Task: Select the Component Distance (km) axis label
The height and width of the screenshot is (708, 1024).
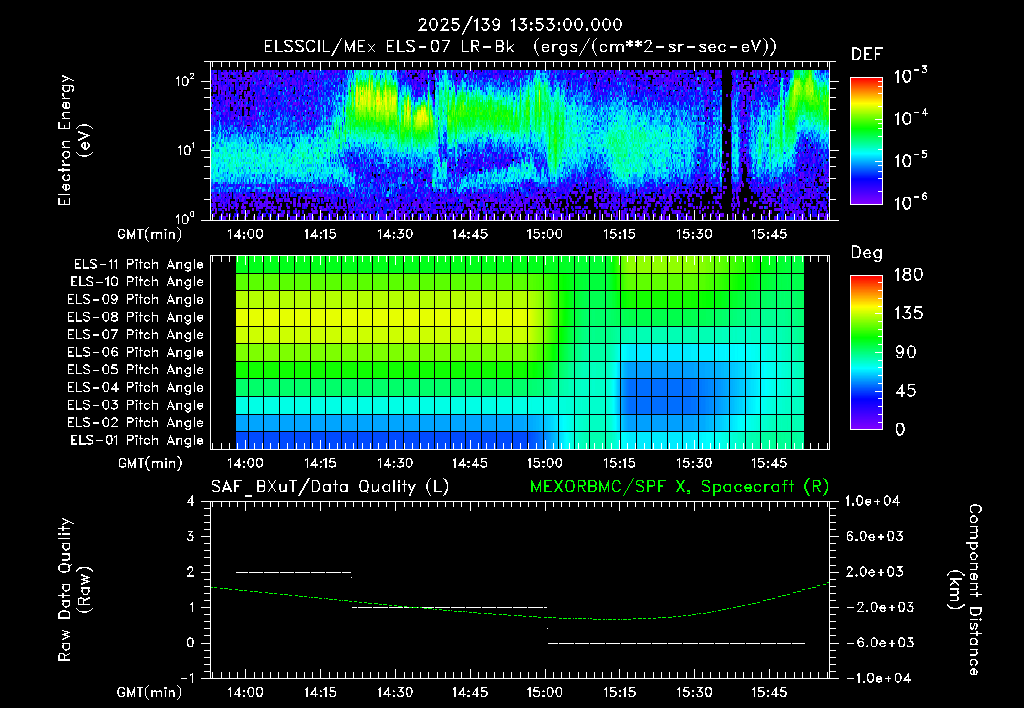Action: 965,589
